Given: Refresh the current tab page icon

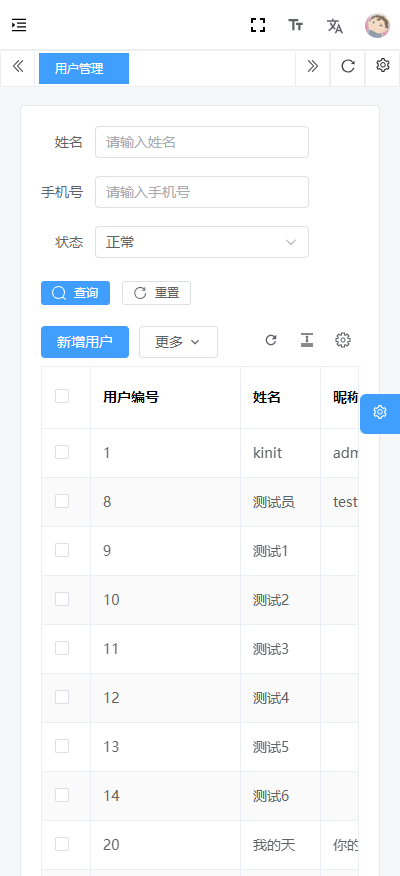Looking at the screenshot, I should pos(348,66).
